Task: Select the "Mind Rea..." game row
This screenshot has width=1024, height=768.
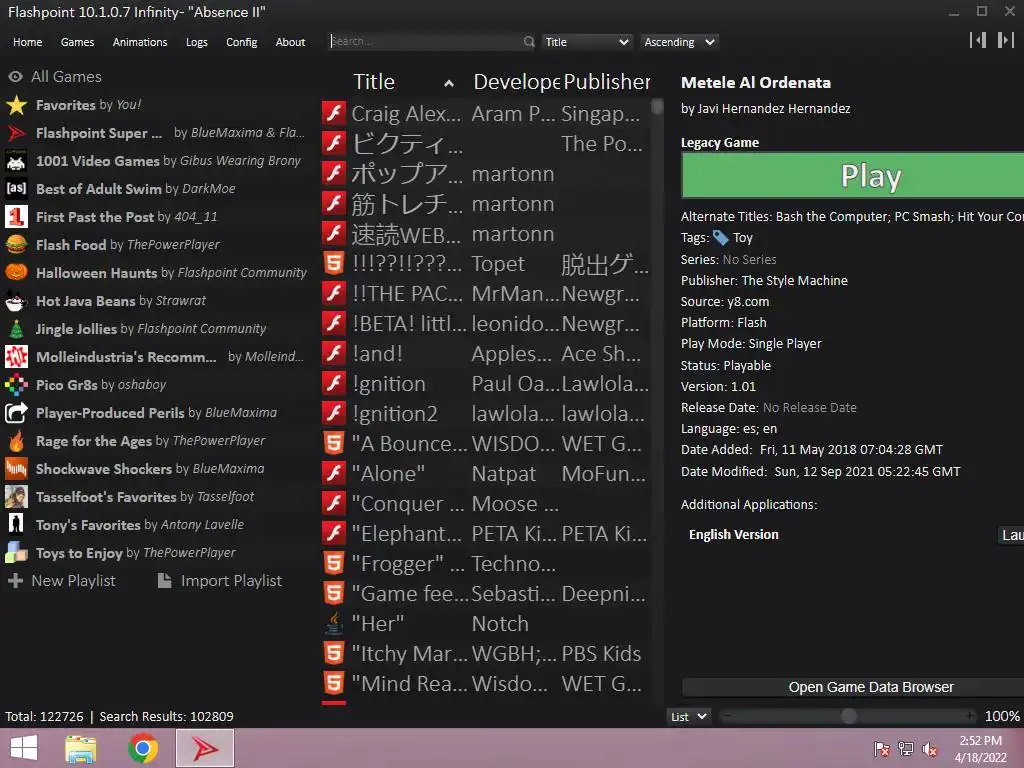Action: pos(486,684)
